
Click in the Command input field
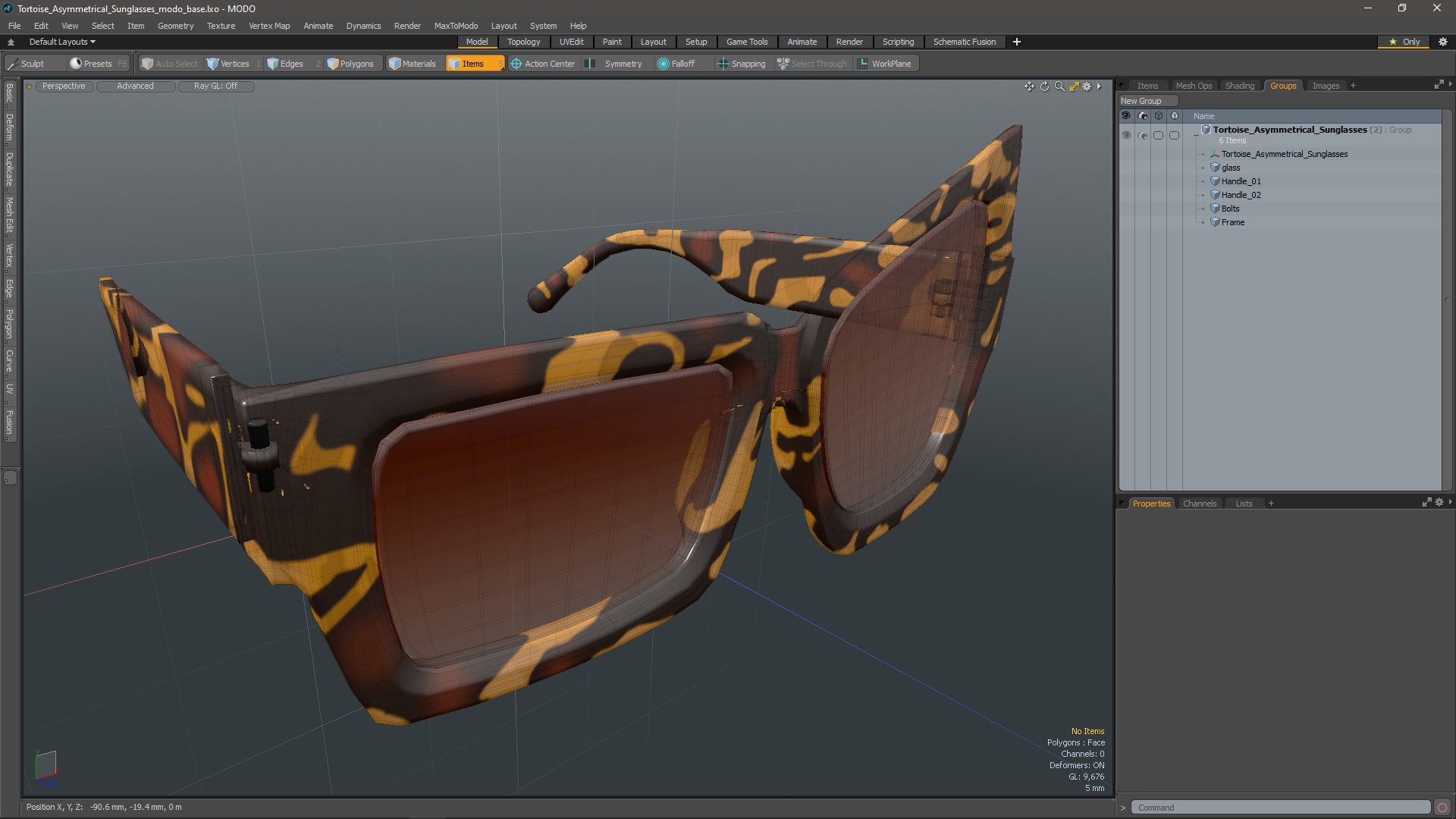(1280, 808)
